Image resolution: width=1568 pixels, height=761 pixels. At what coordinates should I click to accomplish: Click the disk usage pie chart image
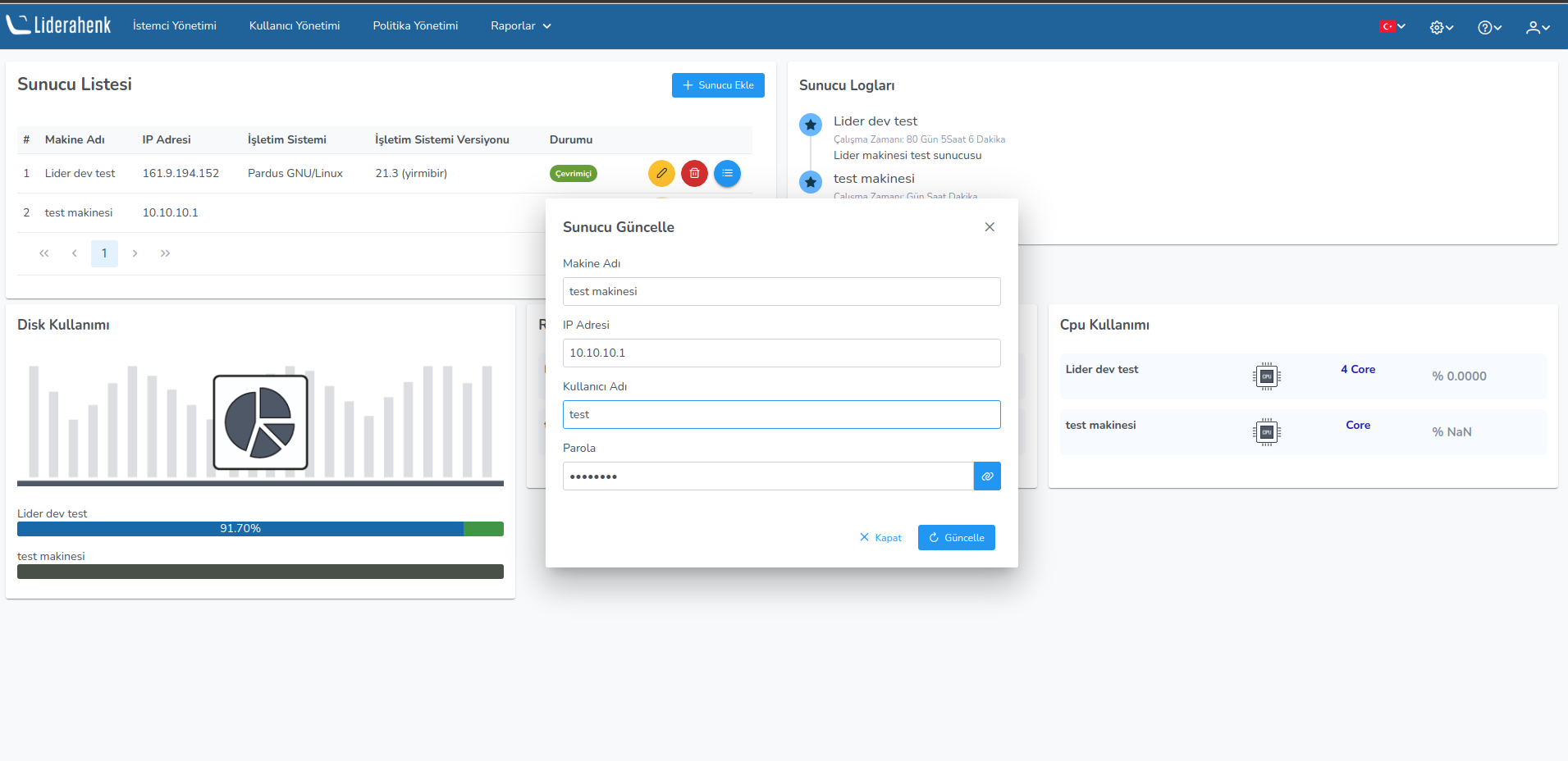click(x=260, y=422)
